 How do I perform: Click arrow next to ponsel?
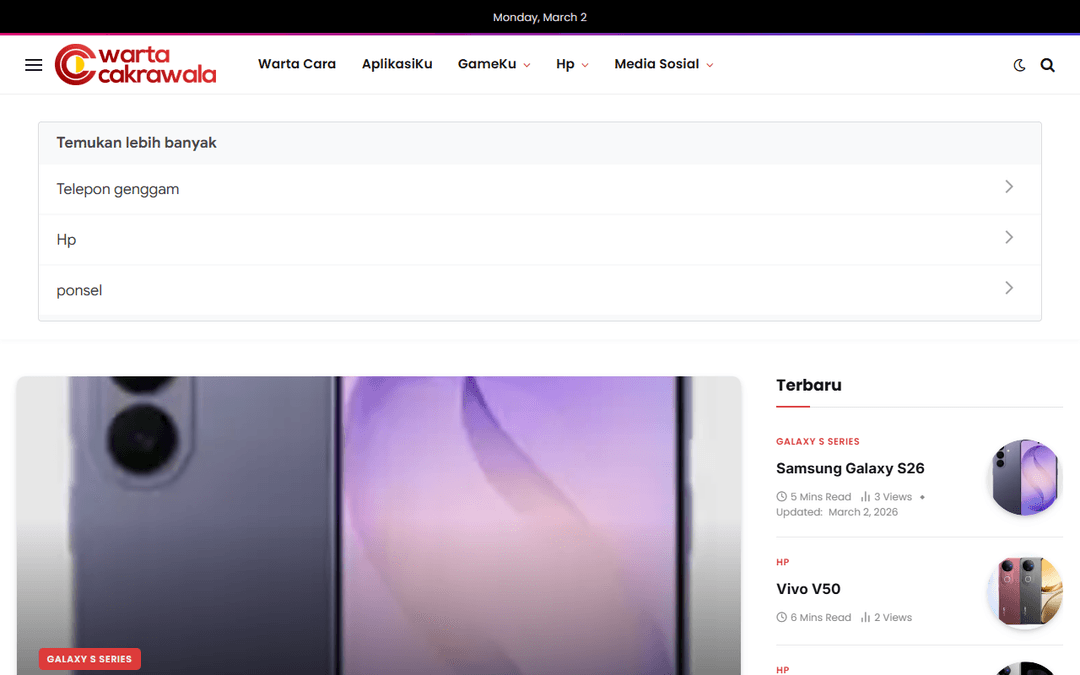tap(1009, 288)
